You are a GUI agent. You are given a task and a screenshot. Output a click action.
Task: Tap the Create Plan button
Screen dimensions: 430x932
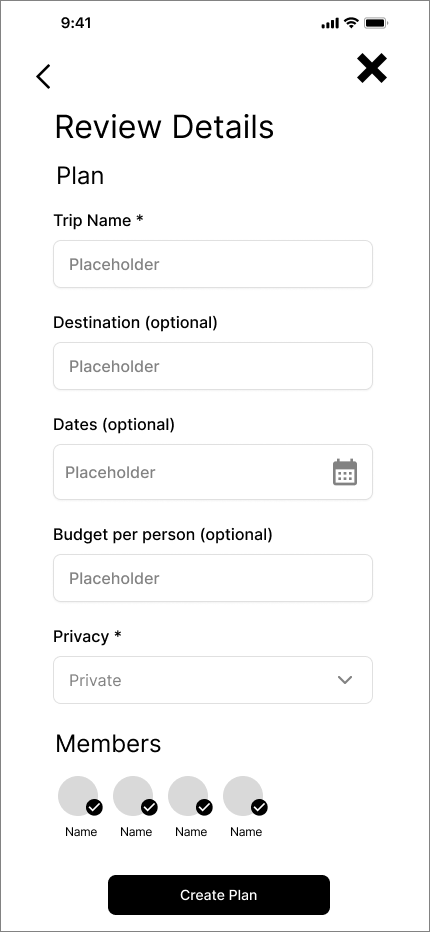point(219,895)
